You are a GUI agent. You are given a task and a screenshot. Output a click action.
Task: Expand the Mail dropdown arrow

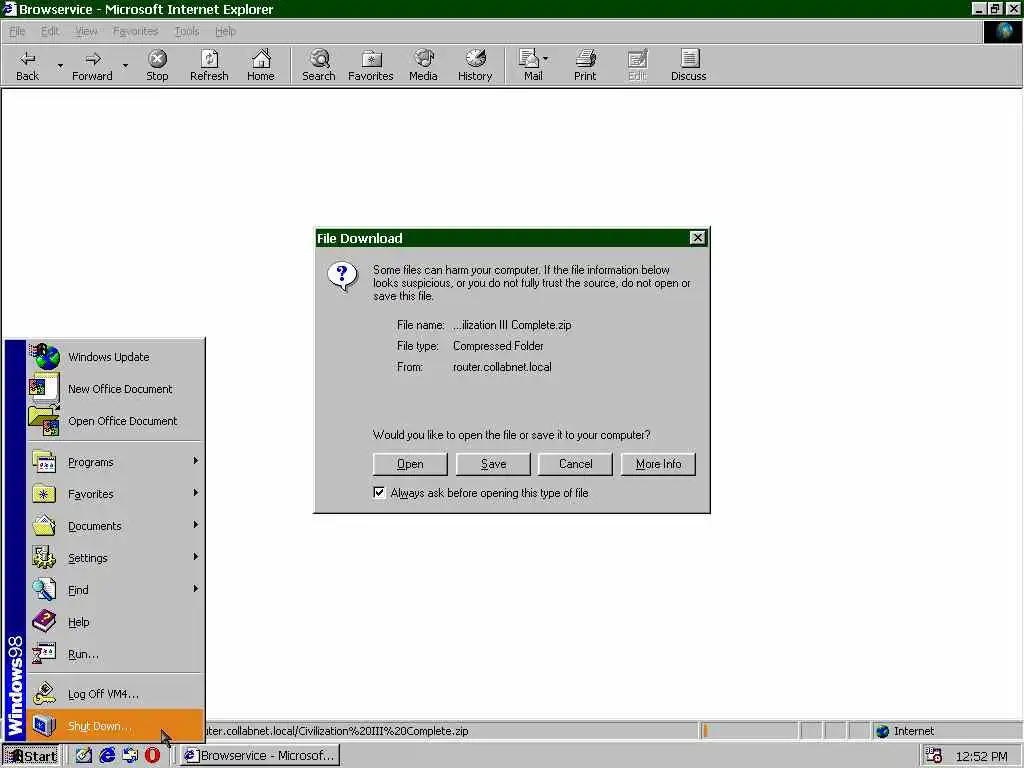[545, 59]
